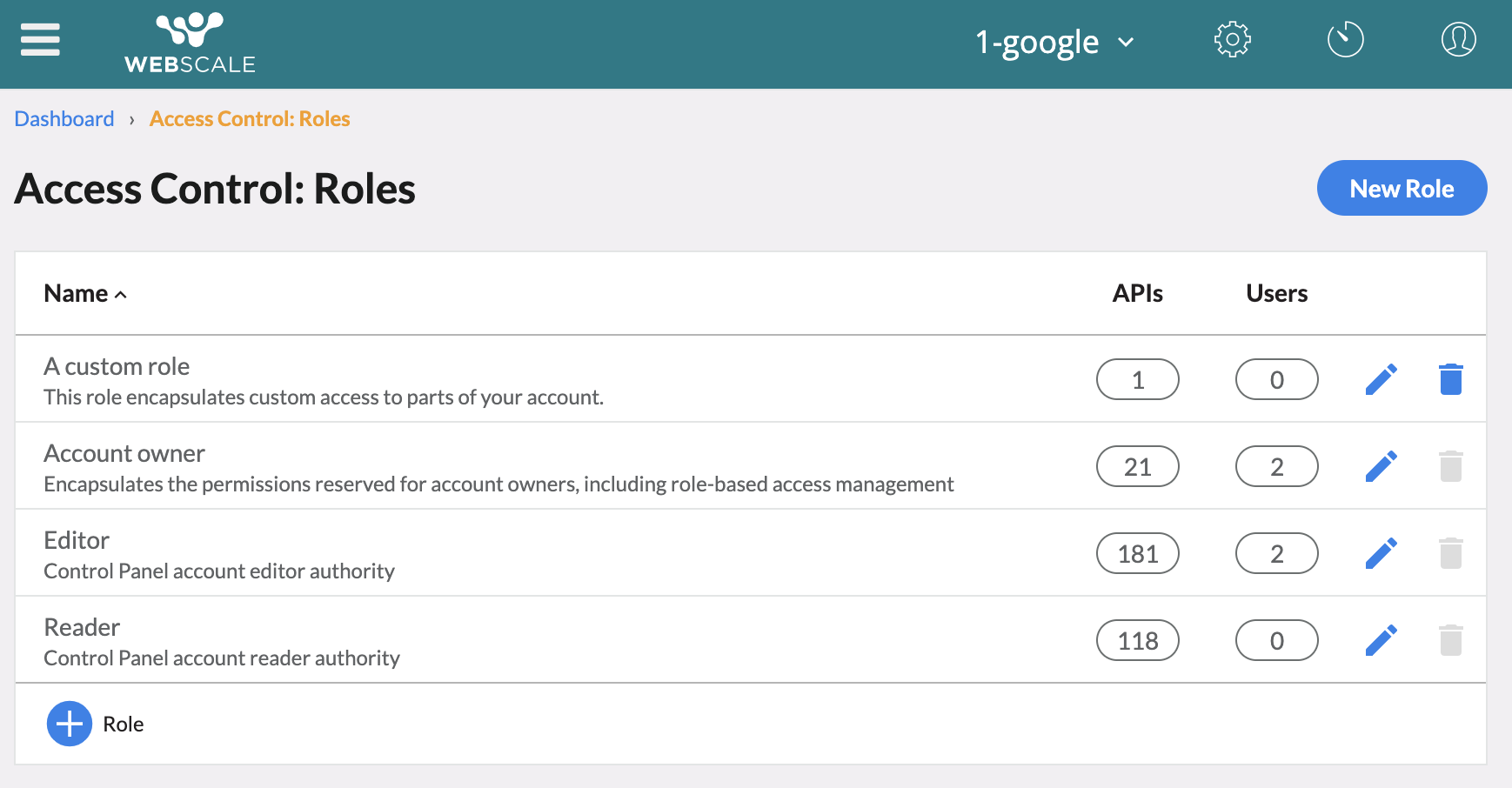
Task: Edit the Reader role
Action: 1381,640
